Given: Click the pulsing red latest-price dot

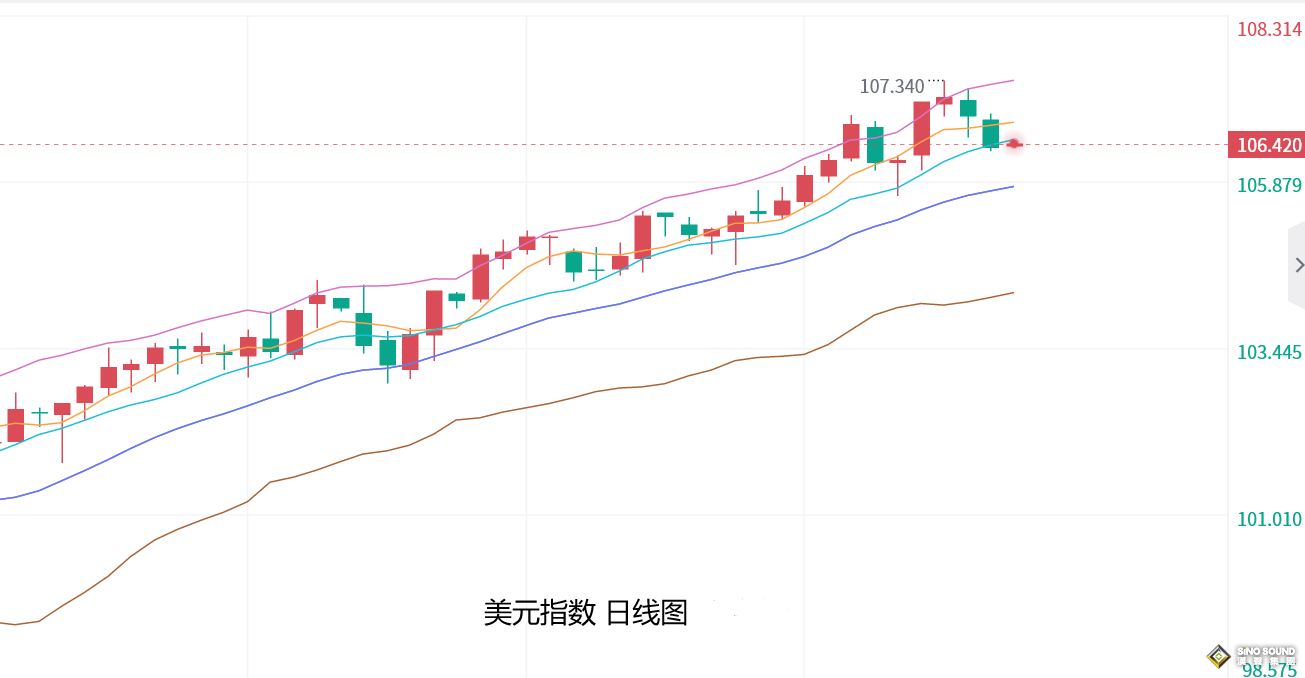Looking at the screenshot, I should click(1014, 144).
